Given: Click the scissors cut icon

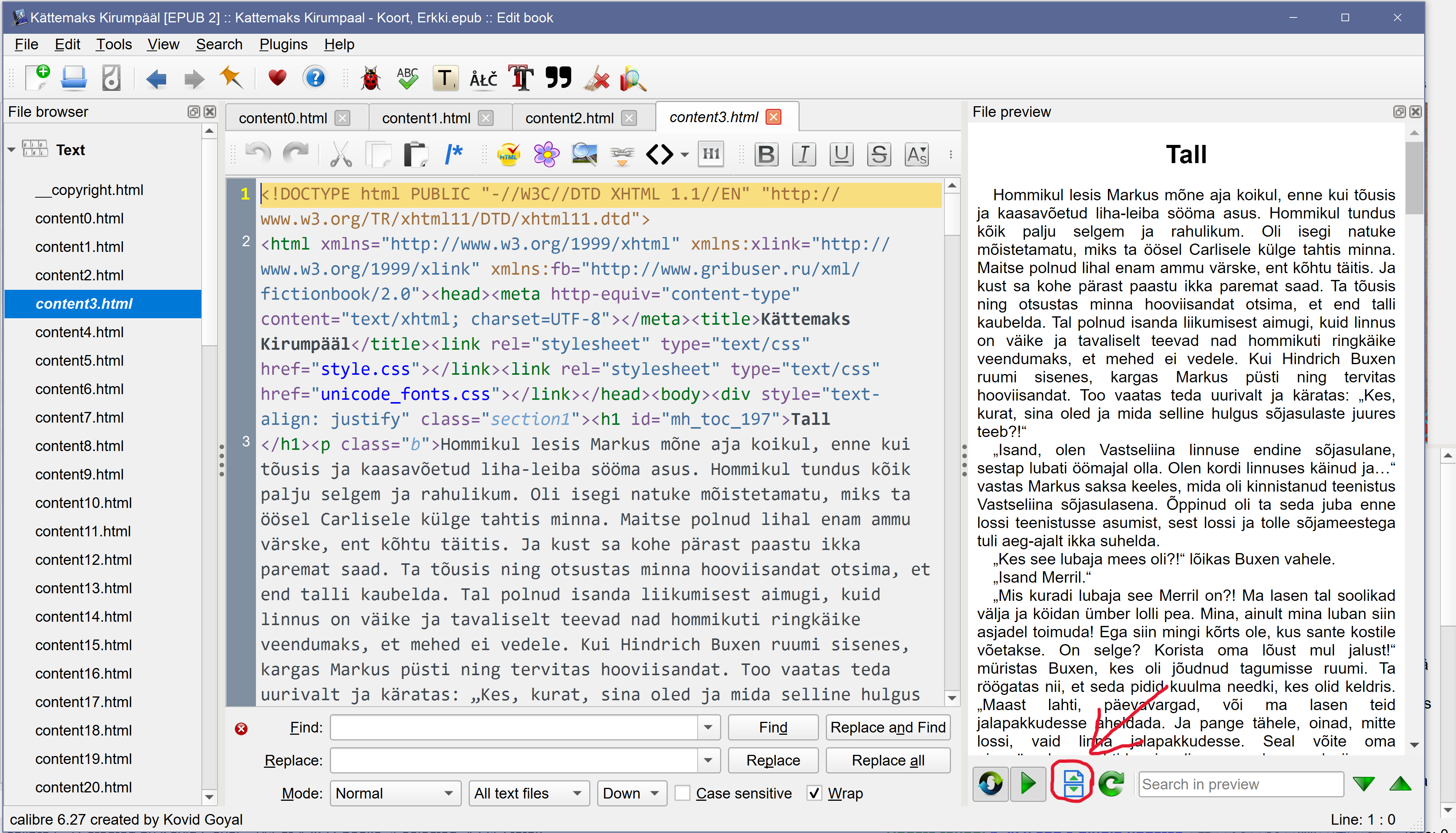Looking at the screenshot, I should [x=341, y=154].
